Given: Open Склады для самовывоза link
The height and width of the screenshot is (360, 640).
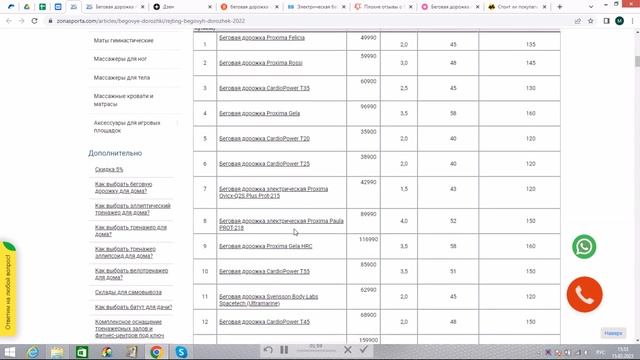Looking at the screenshot, I should pos(128,292).
